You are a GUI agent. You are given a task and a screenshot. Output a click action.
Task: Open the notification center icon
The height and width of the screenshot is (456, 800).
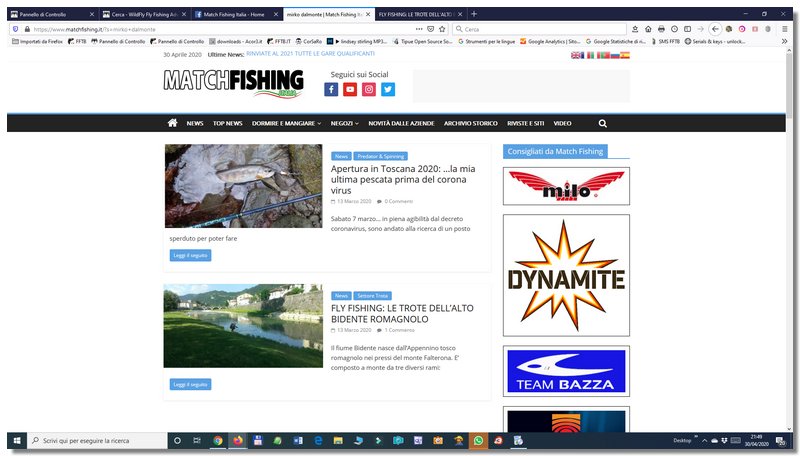(x=780, y=441)
